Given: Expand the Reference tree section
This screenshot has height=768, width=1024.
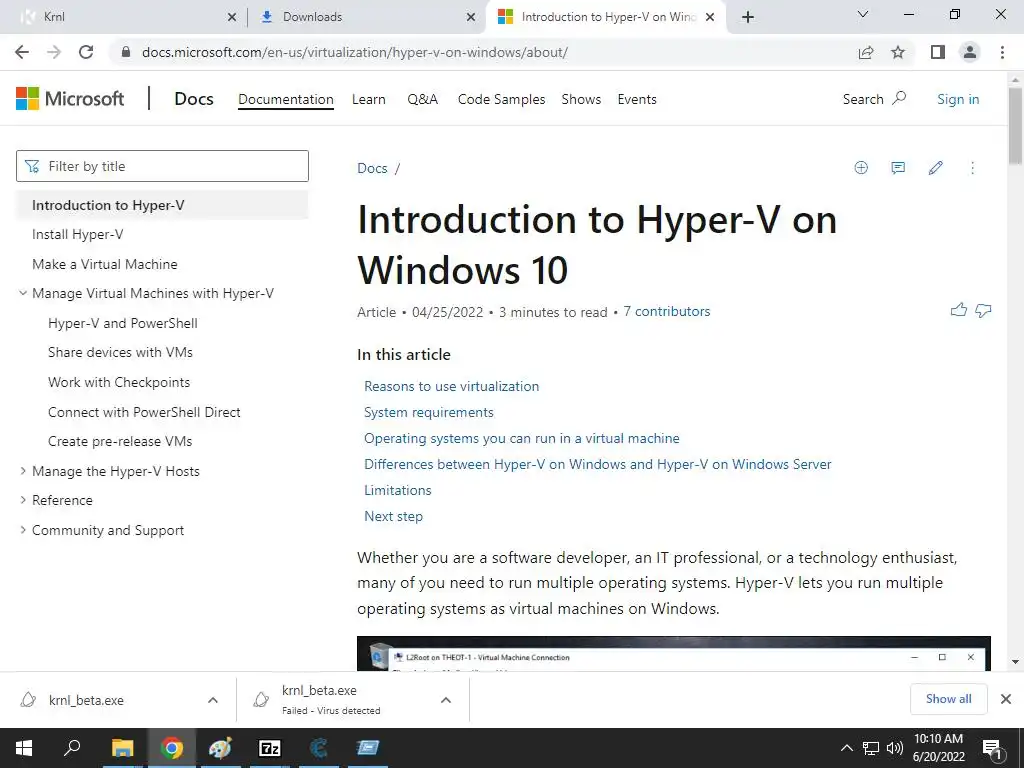Looking at the screenshot, I should click(x=23, y=500).
